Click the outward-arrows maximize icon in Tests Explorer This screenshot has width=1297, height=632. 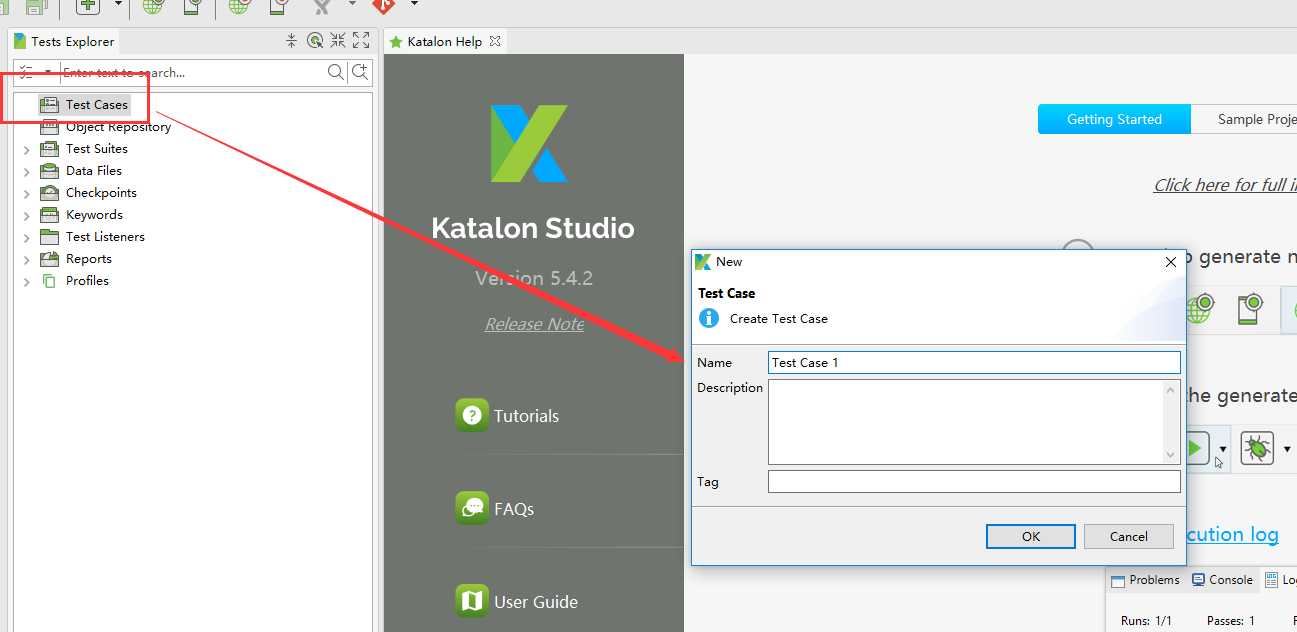361,41
